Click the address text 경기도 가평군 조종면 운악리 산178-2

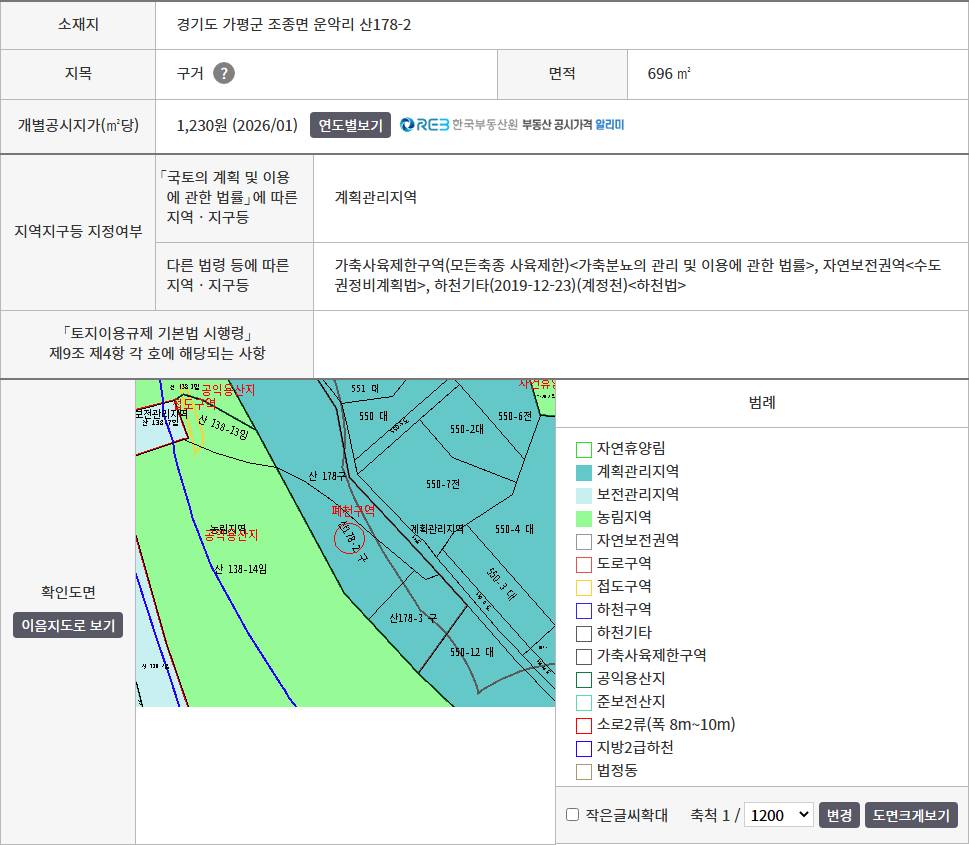[x=294, y=25]
